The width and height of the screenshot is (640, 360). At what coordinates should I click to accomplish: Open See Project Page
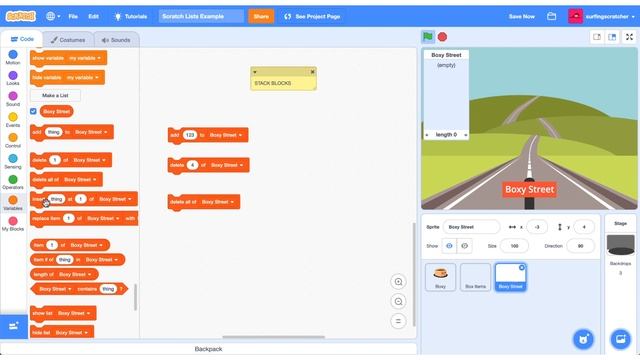pyautogui.click(x=312, y=16)
